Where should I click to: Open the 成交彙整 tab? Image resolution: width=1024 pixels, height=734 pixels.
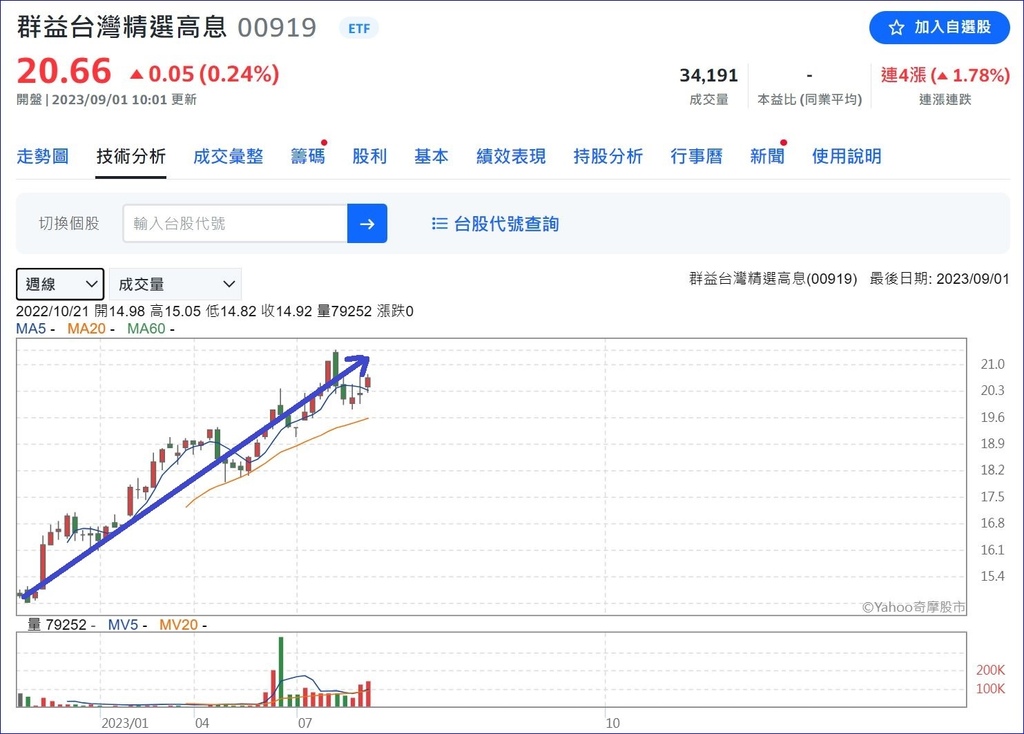tap(228, 157)
